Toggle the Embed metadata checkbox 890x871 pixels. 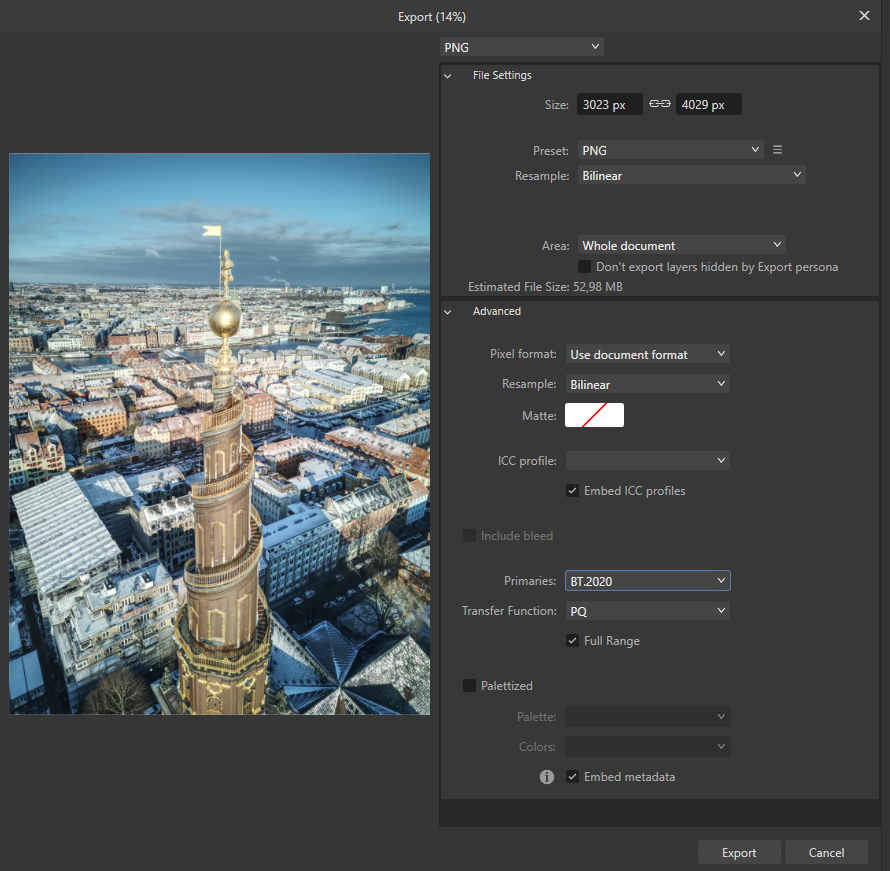pyautogui.click(x=572, y=776)
